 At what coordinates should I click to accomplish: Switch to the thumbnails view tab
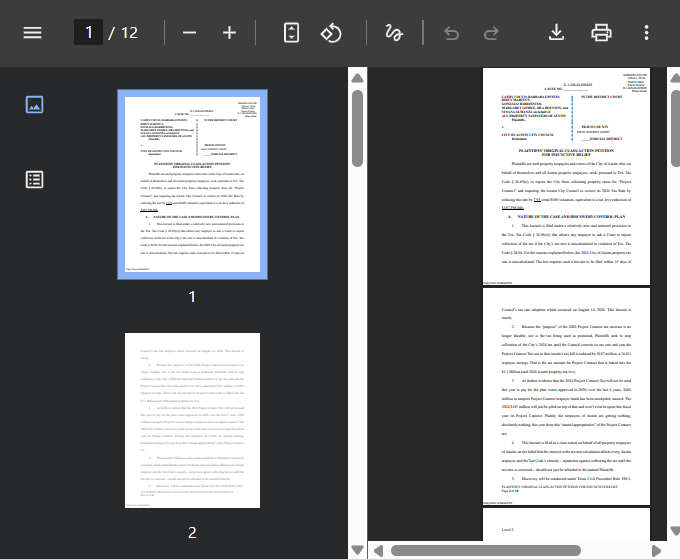tap(34, 104)
